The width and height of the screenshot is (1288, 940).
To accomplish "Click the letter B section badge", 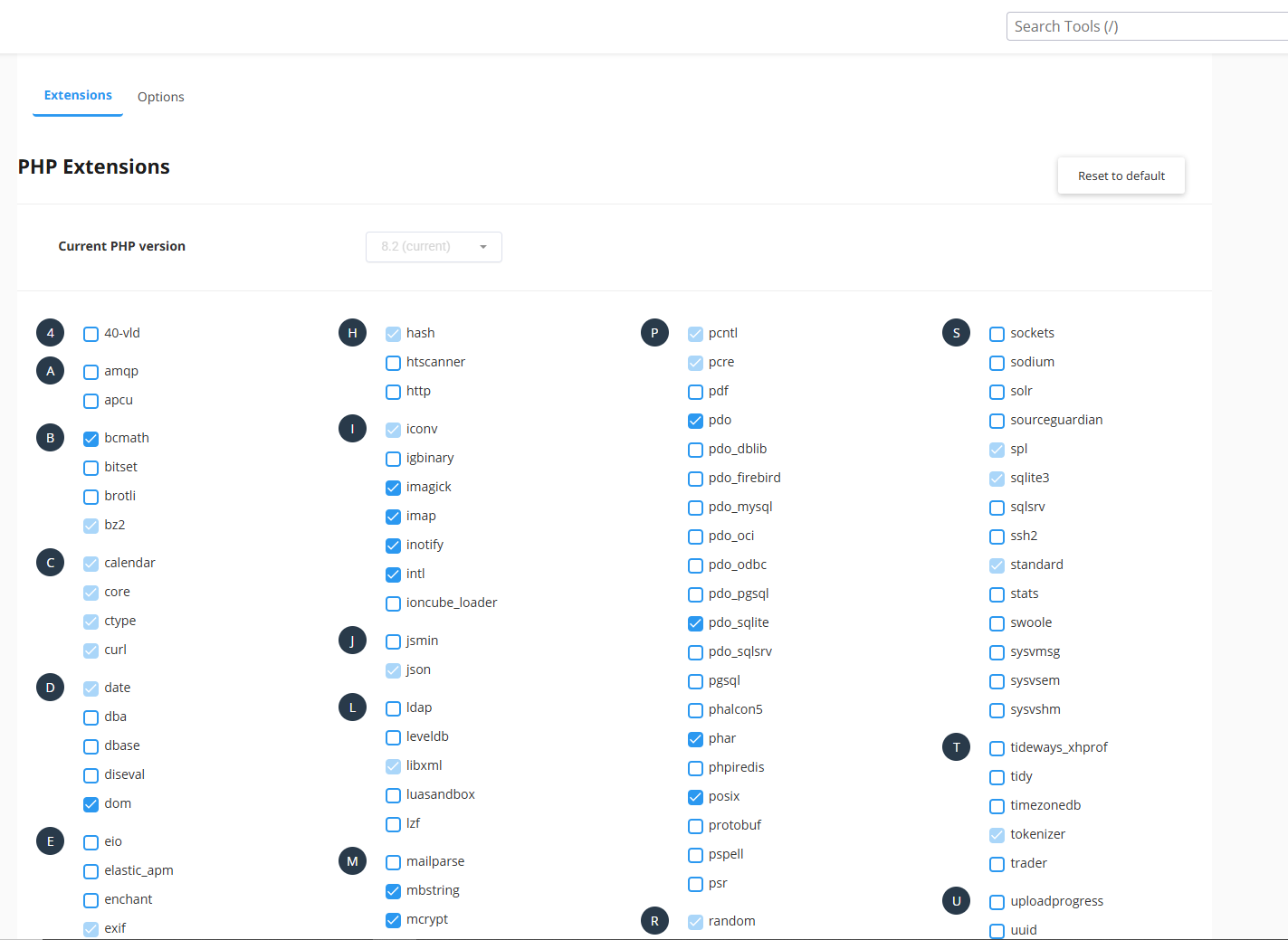I will pos(51,438).
